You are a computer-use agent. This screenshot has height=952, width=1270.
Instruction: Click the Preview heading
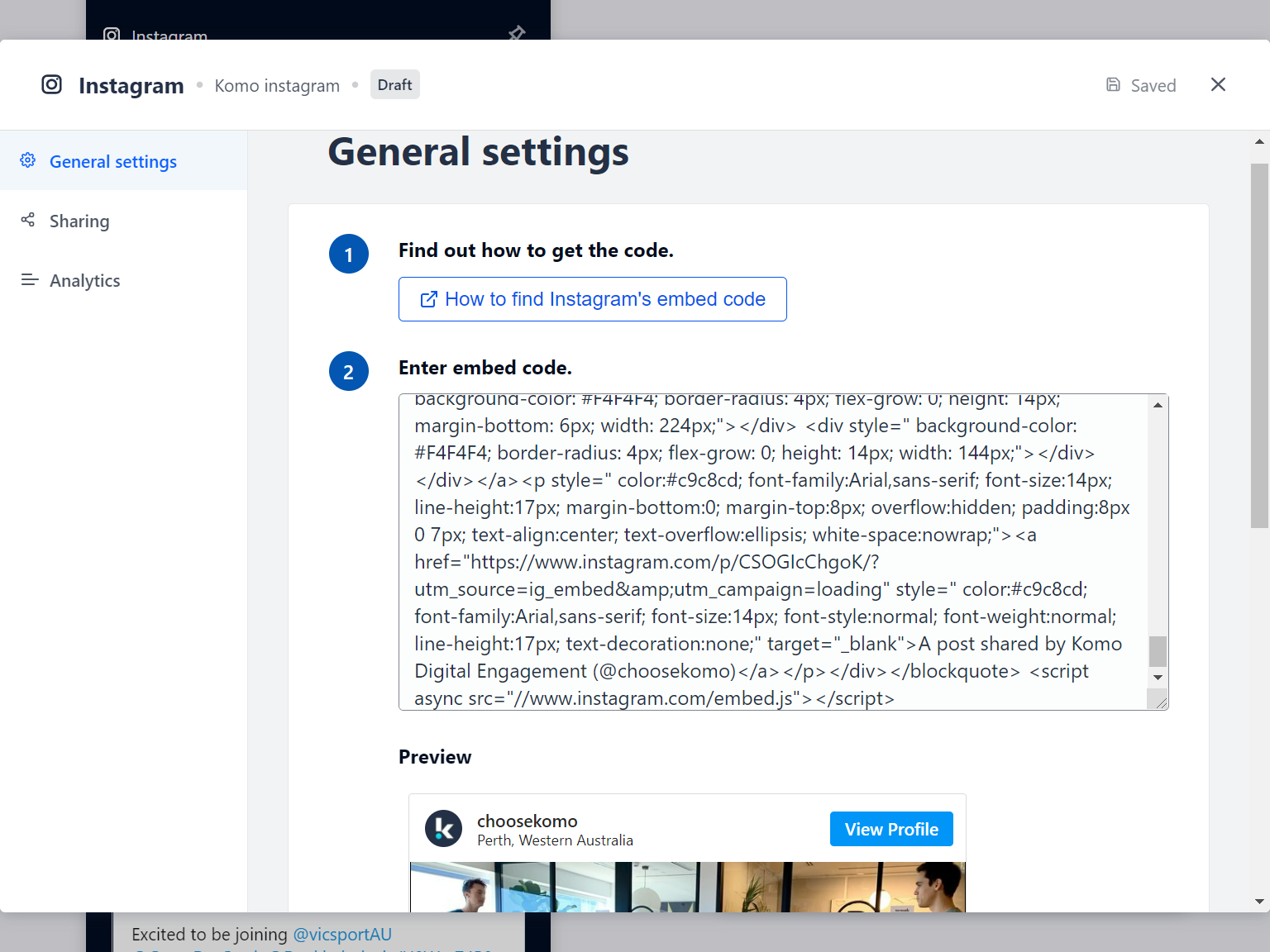[x=435, y=757]
